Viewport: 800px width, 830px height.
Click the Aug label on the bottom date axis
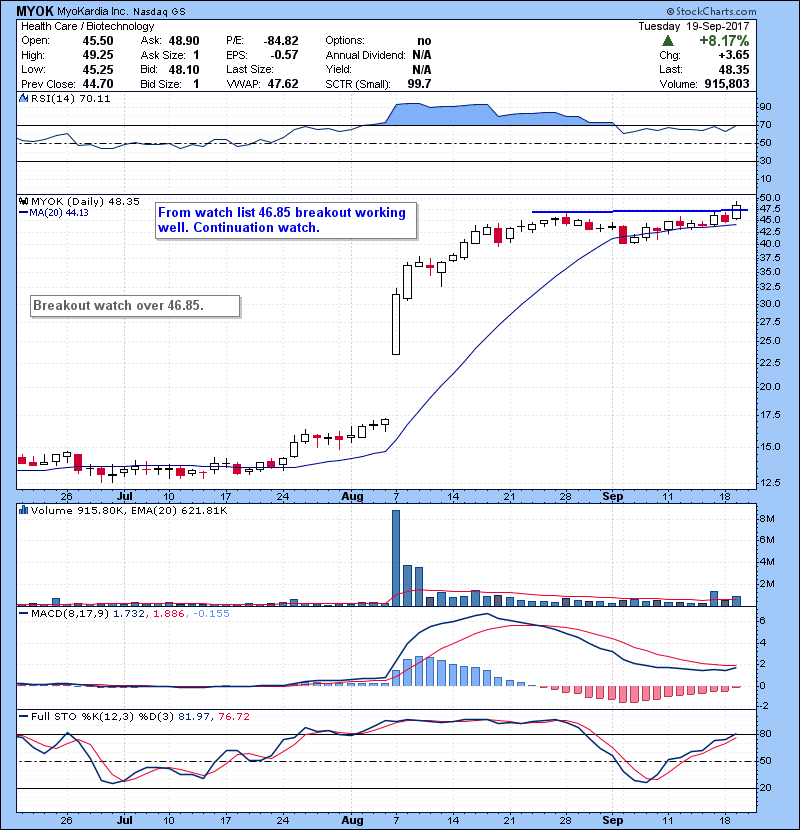click(352, 820)
